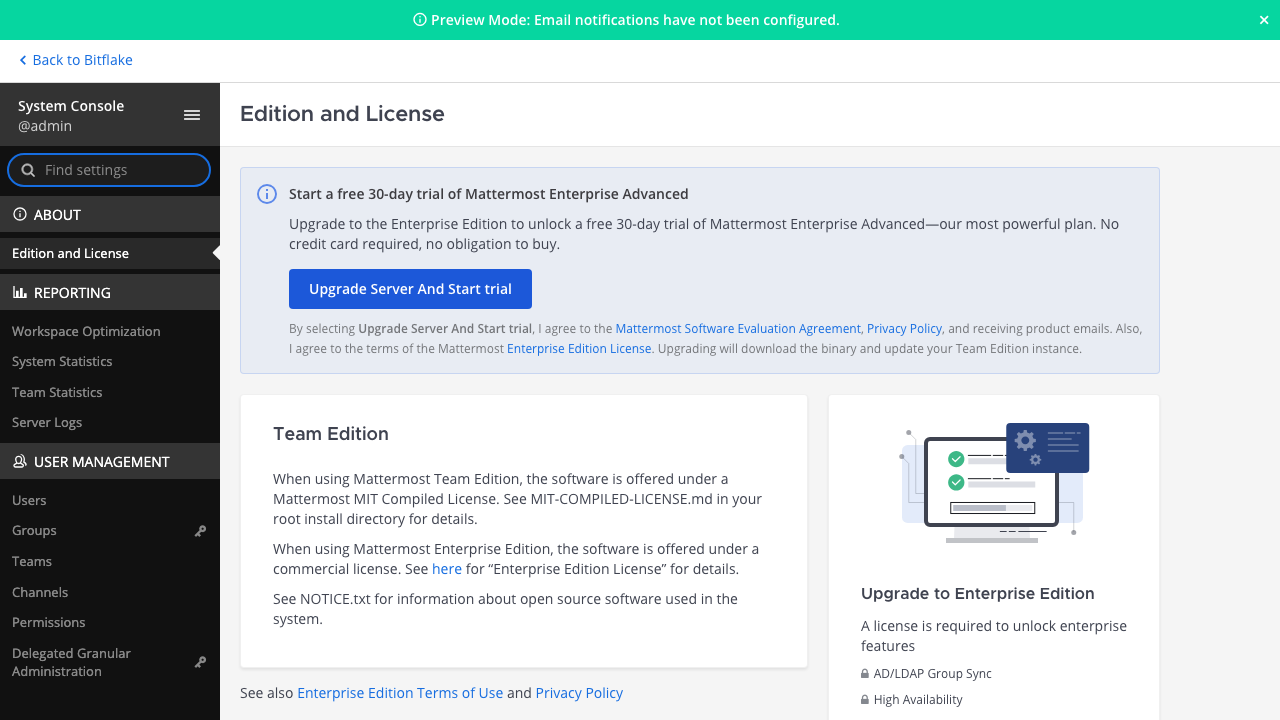1280x720 pixels.
Task: Select Permissions in the sidebar
Action: pos(49,622)
